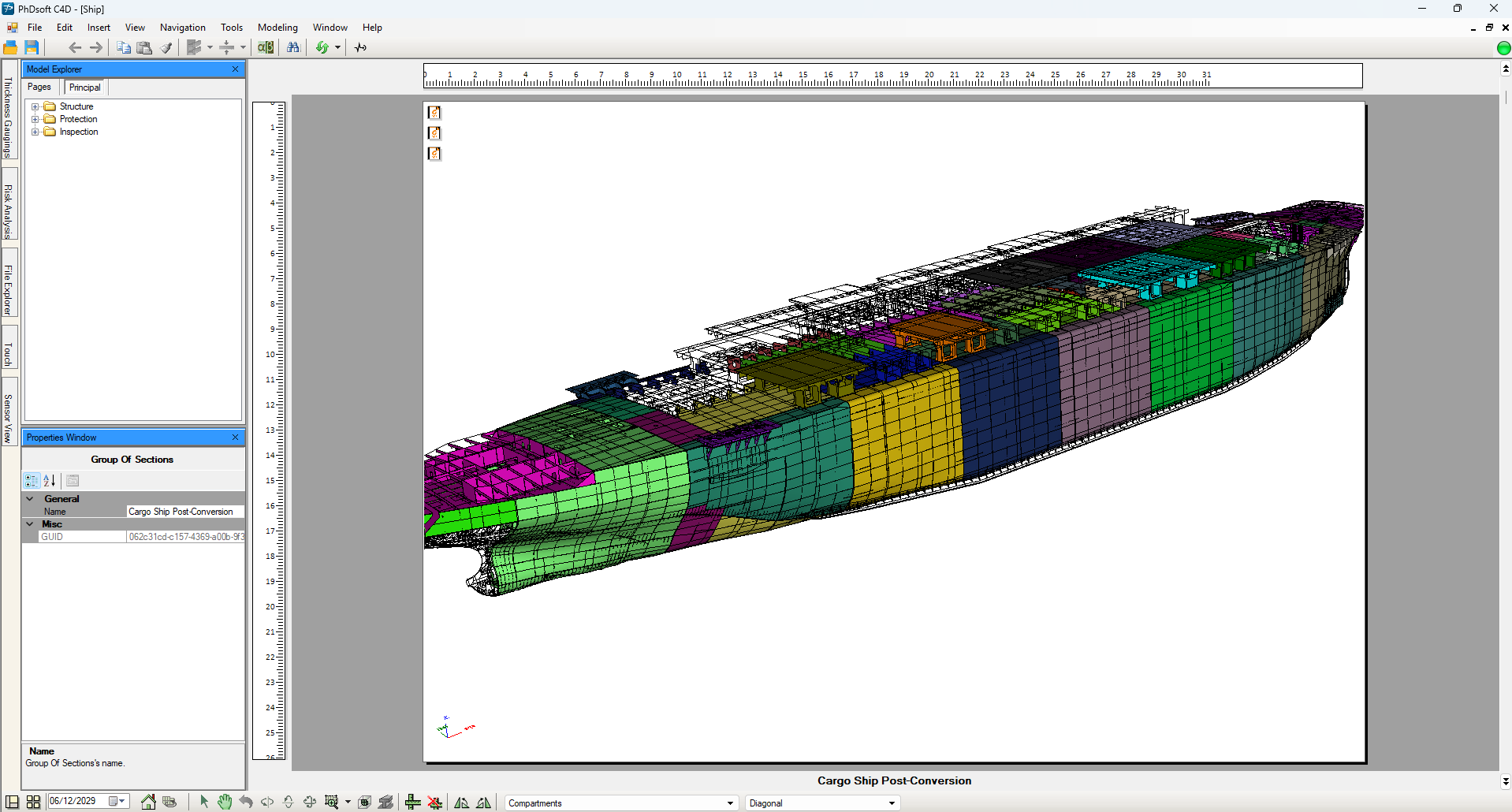The image size is (1512, 812).
Task: Expand the Structure folder node
Action: [x=35, y=106]
